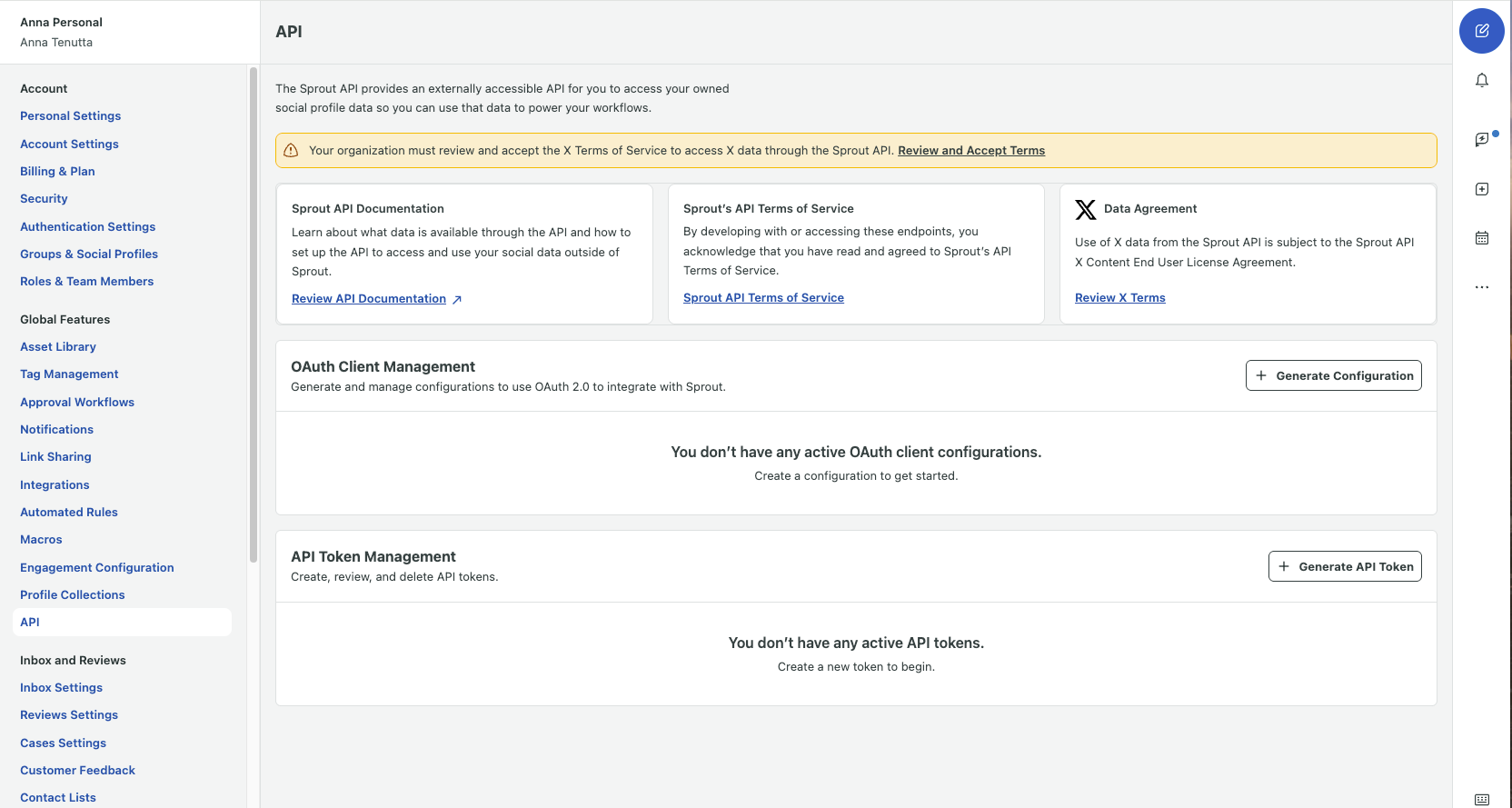Open Authentication Settings

tap(87, 226)
